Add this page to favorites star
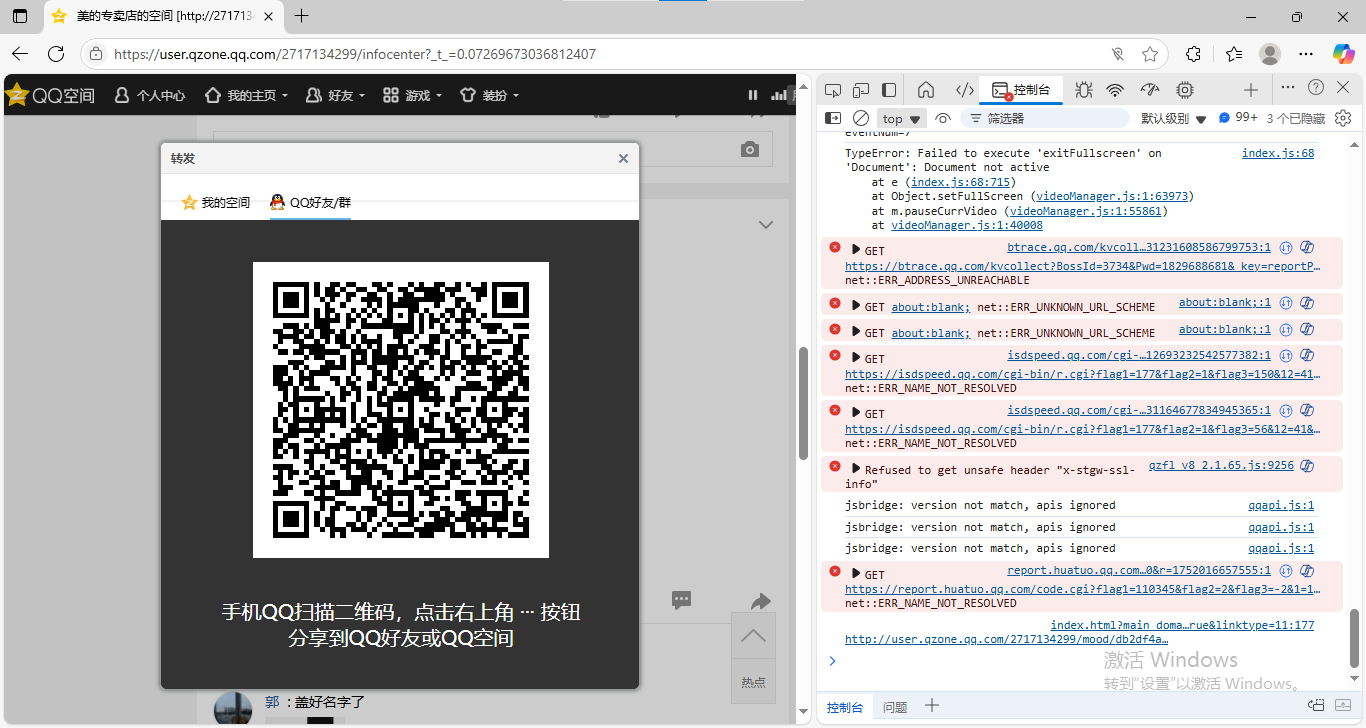 coord(1150,54)
